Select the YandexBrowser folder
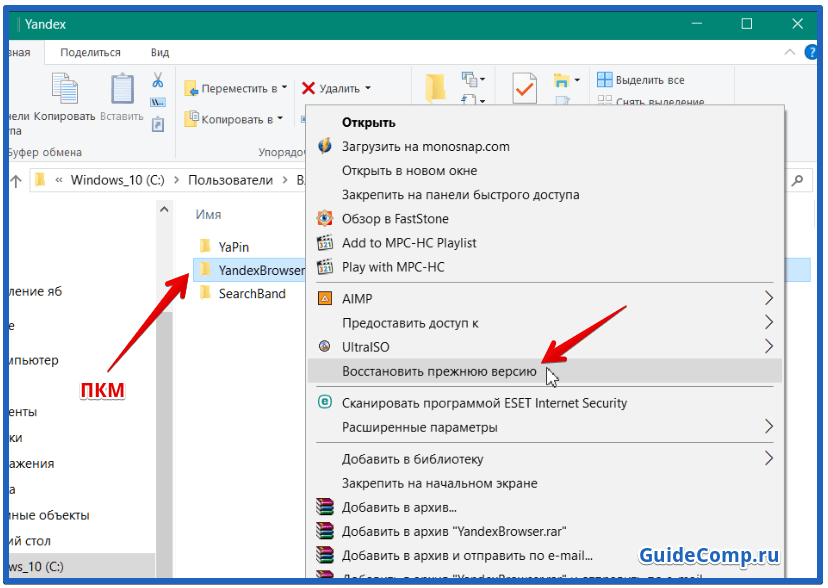The height and width of the screenshot is (588, 828). coord(249,270)
